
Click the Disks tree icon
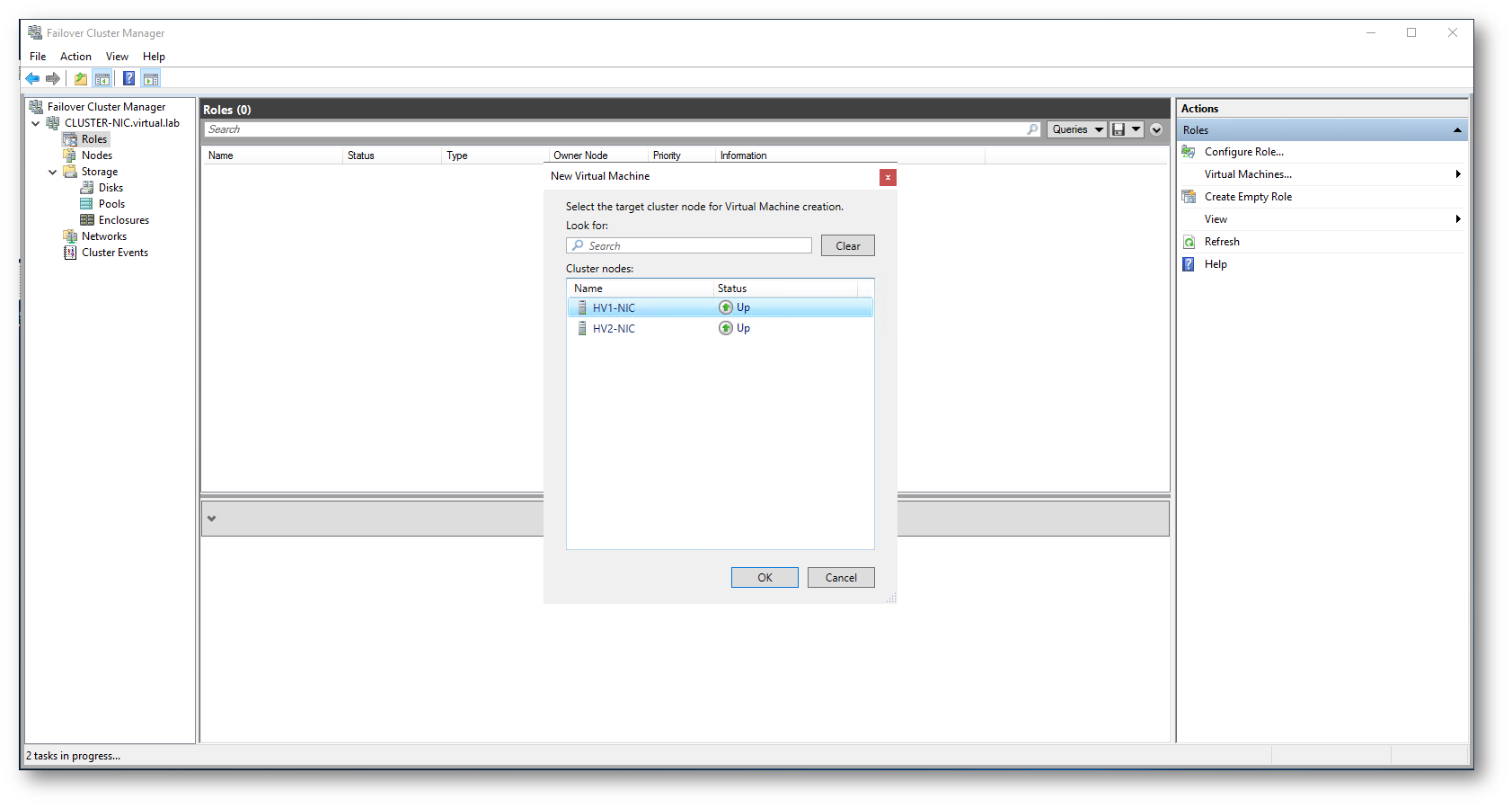[87, 188]
